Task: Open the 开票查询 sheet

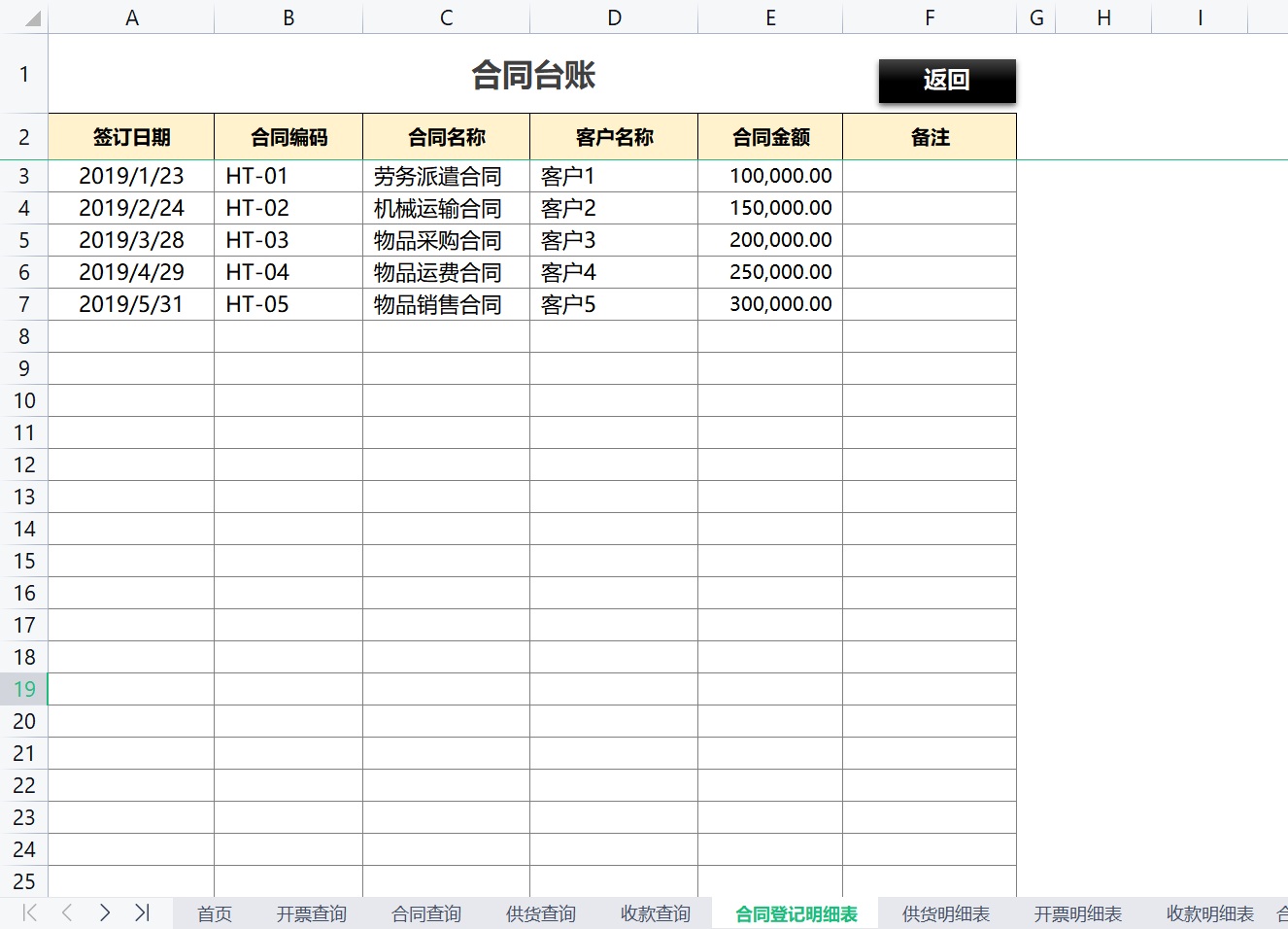Action: [x=311, y=913]
